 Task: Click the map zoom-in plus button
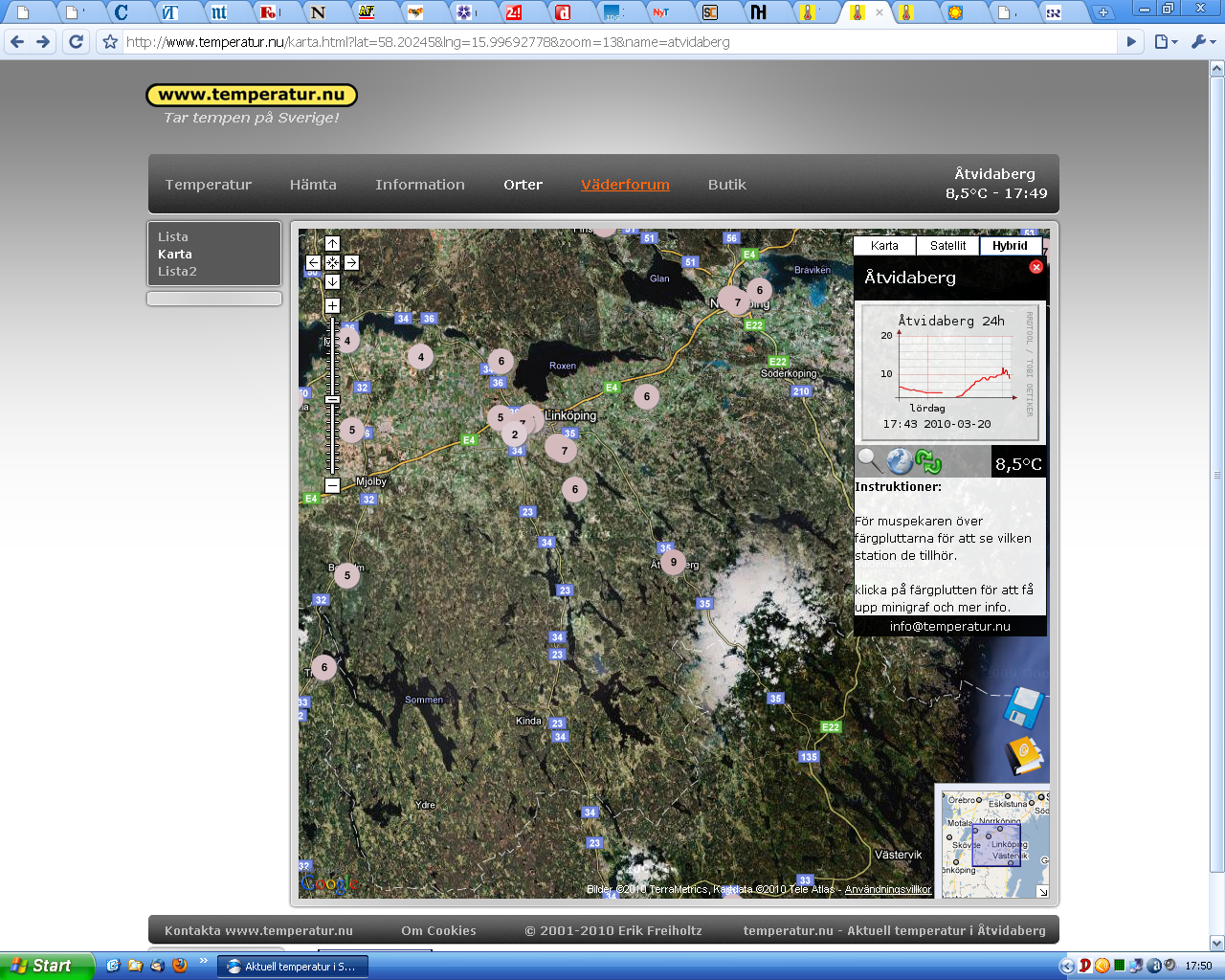(x=332, y=306)
